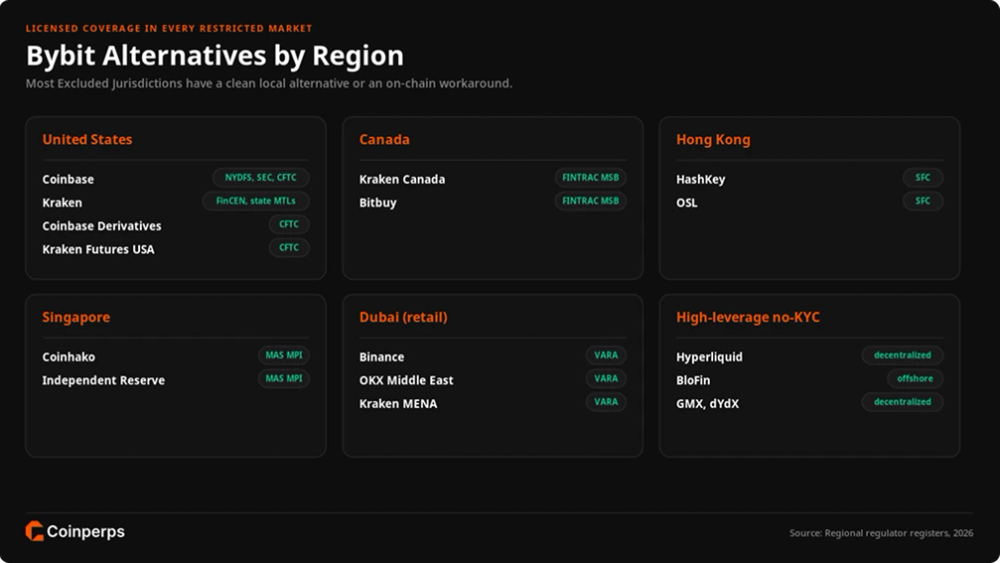Click the HashKey entry
The height and width of the screenshot is (563, 1000).
coord(701,179)
